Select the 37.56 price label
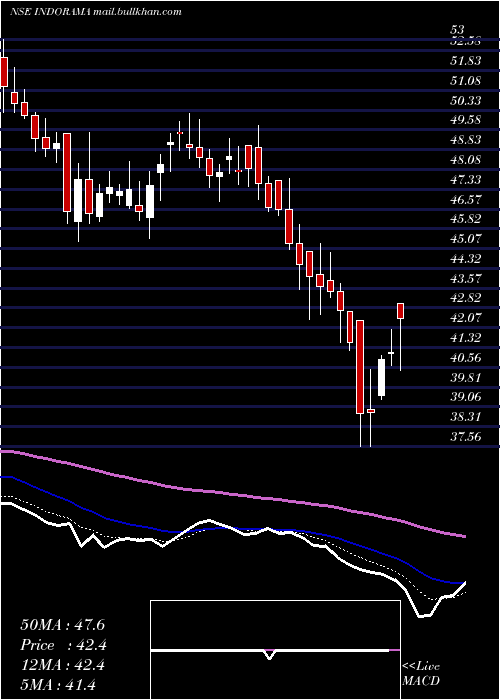The height and width of the screenshot is (700, 500). (466, 436)
